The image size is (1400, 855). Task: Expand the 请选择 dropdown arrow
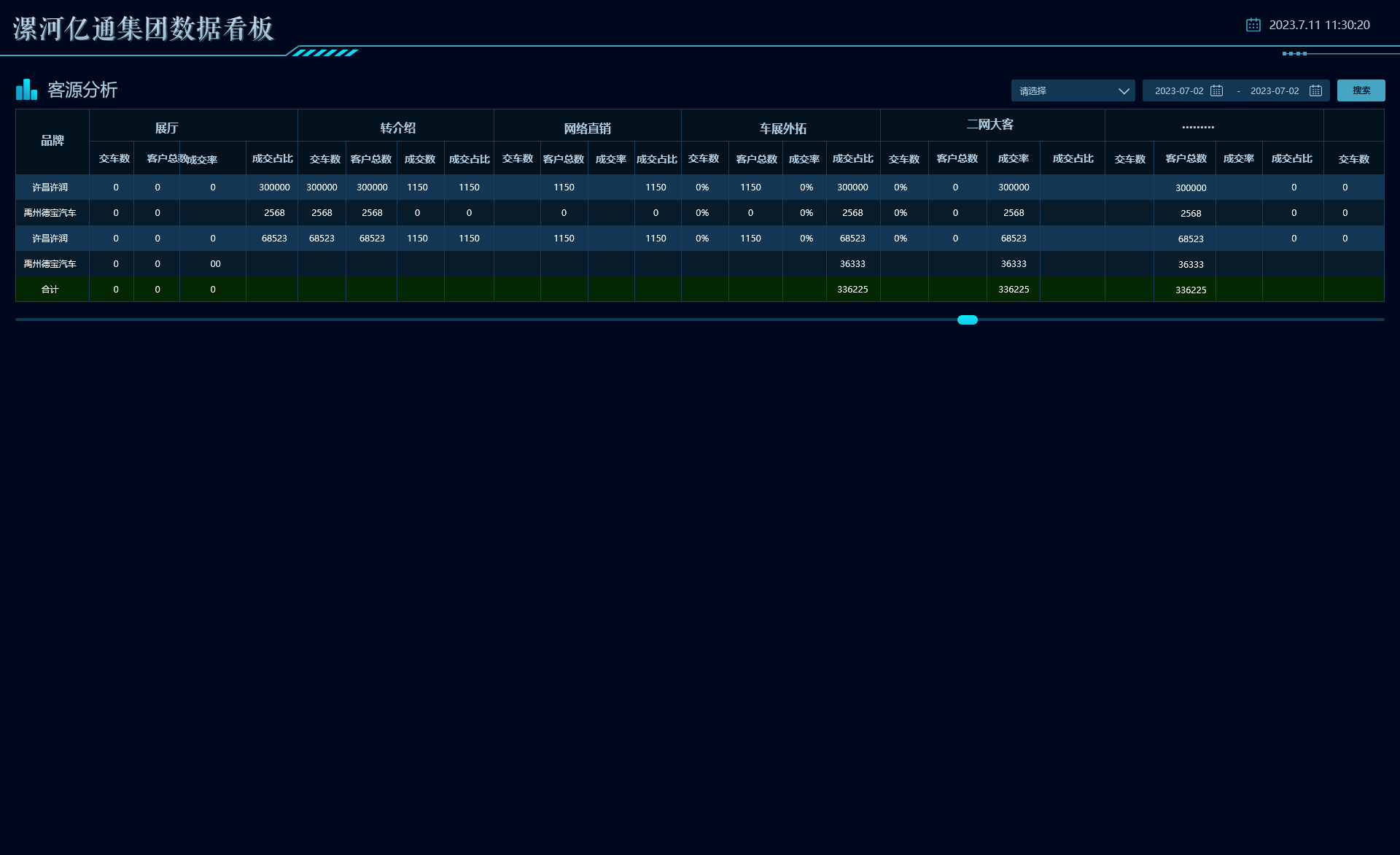point(1124,91)
